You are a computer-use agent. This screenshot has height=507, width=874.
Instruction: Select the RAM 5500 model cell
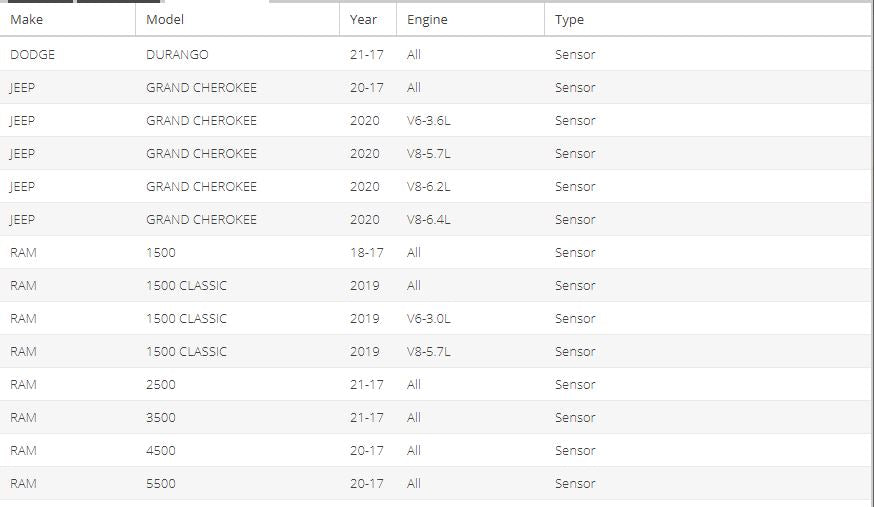(160, 483)
